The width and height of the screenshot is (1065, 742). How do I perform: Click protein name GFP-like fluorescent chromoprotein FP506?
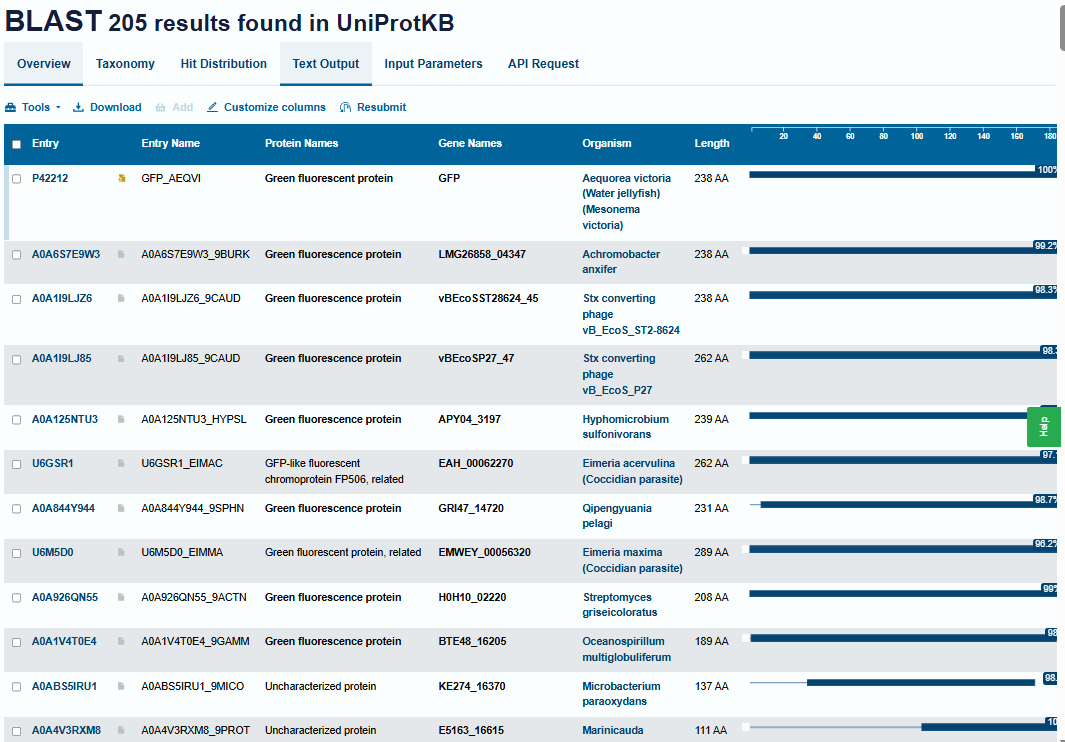(334, 471)
